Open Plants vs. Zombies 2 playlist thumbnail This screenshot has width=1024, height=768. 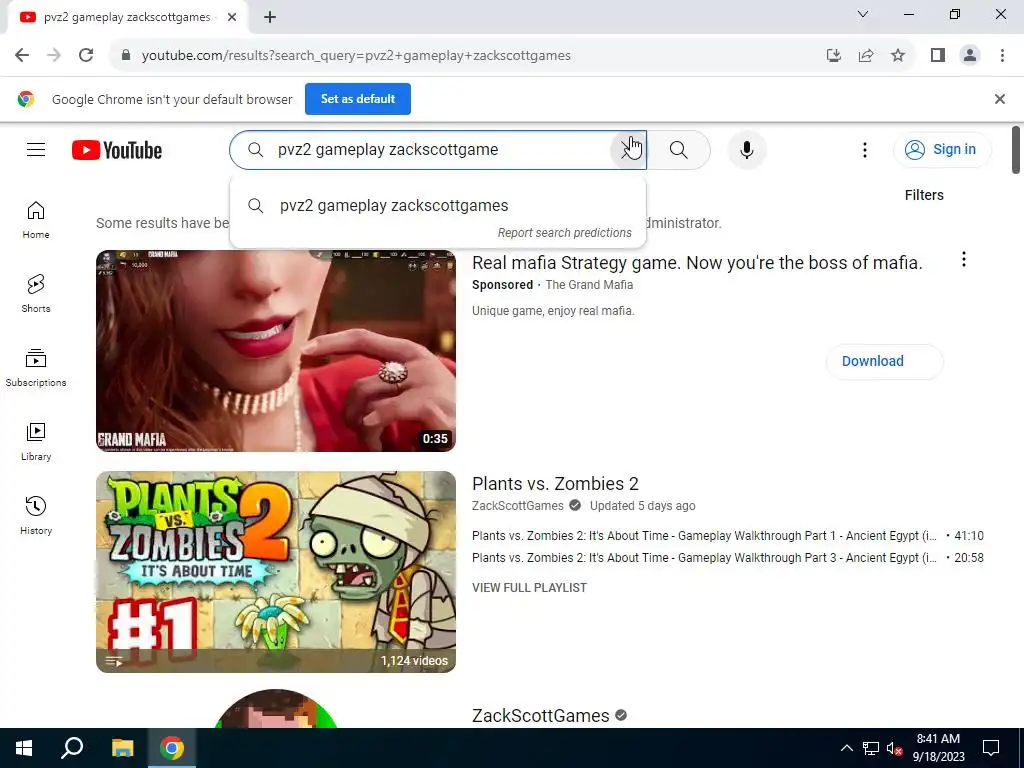(276, 572)
